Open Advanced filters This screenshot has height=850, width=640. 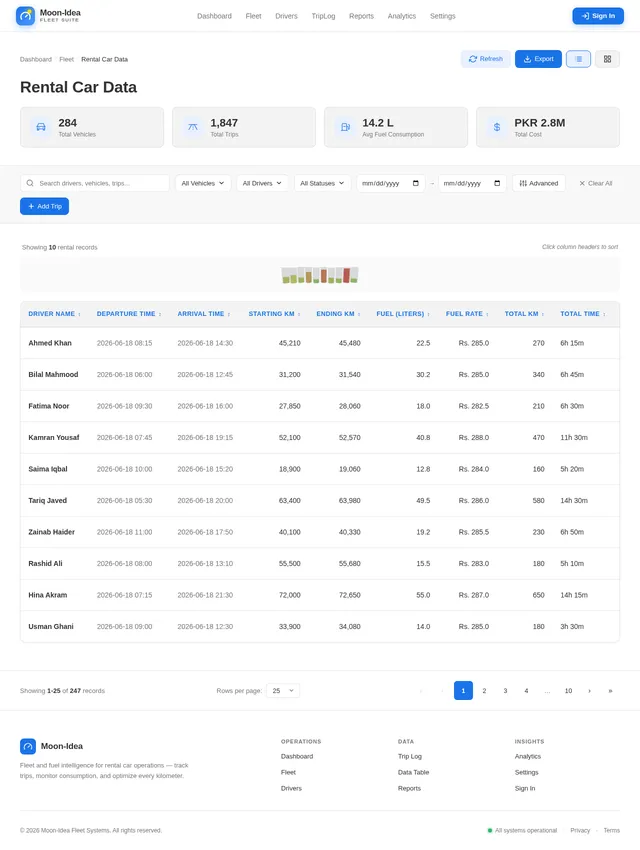coord(539,183)
